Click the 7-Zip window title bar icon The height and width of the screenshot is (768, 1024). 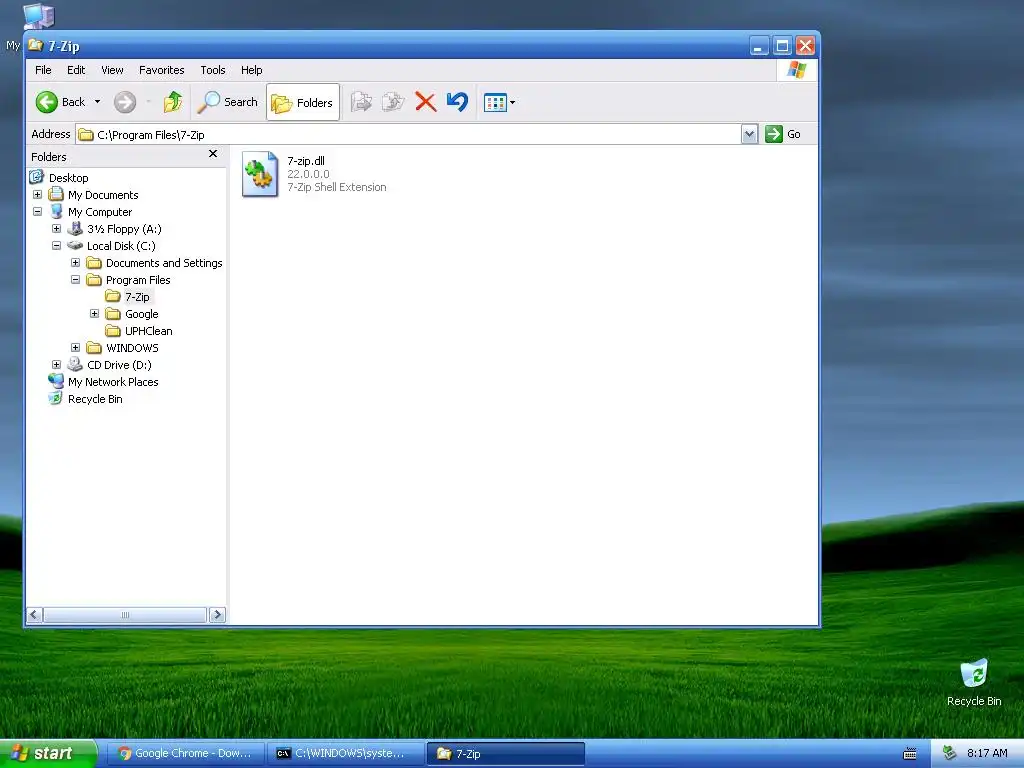35,45
